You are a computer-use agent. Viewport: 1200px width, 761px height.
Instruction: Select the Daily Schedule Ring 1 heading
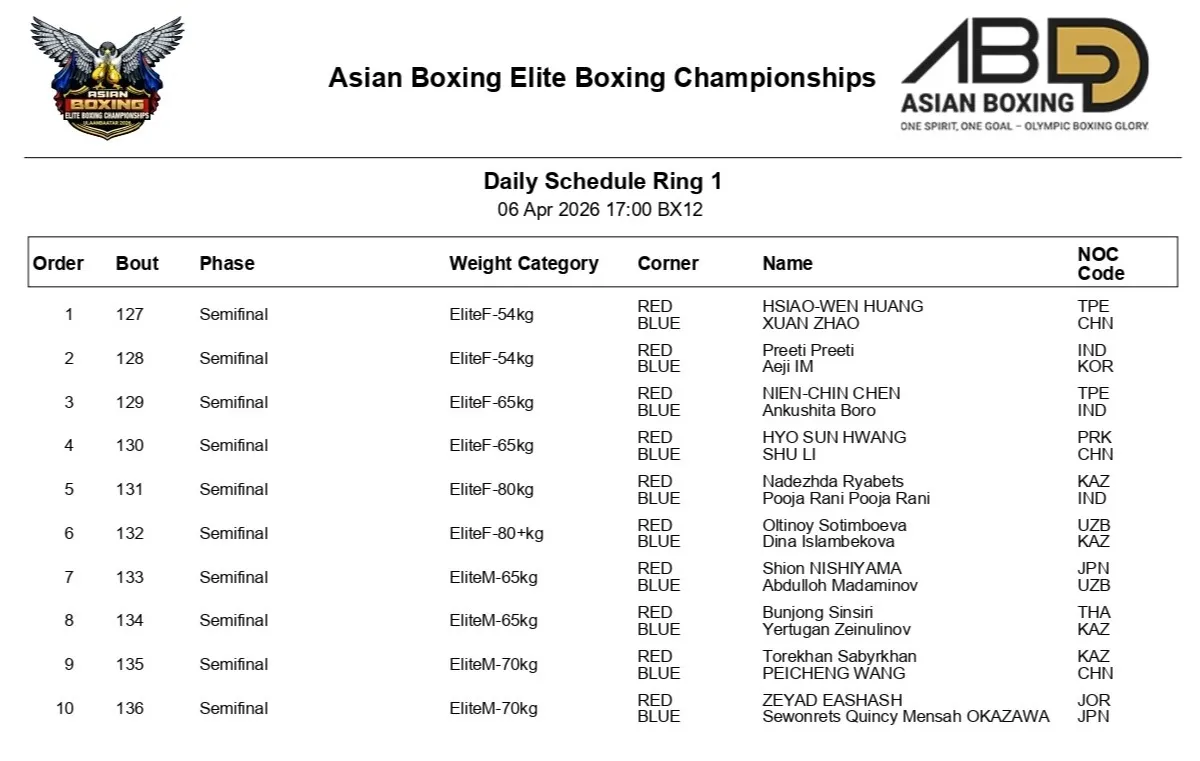point(602,182)
